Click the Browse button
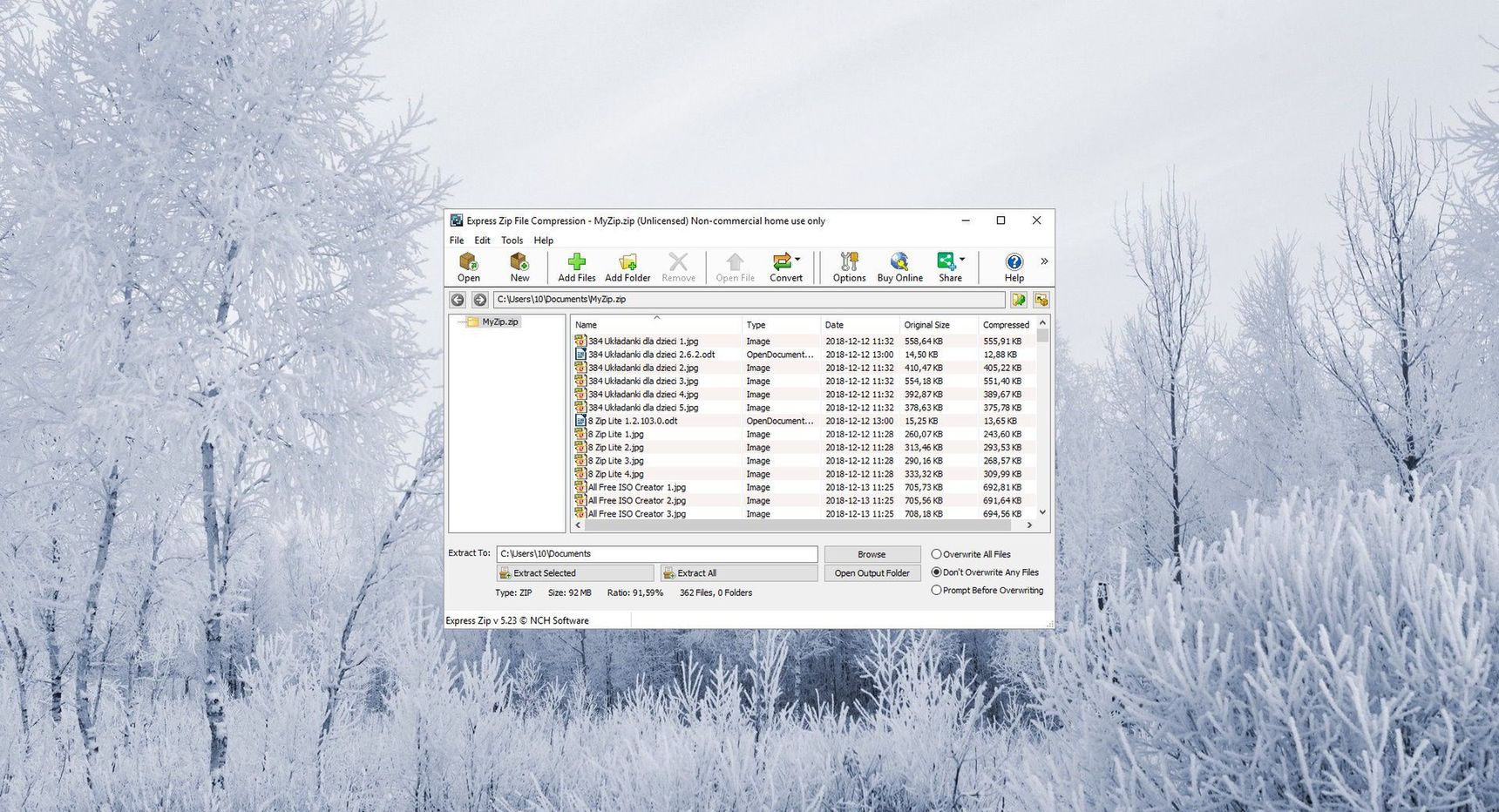This screenshot has width=1499, height=812. point(872,554)
